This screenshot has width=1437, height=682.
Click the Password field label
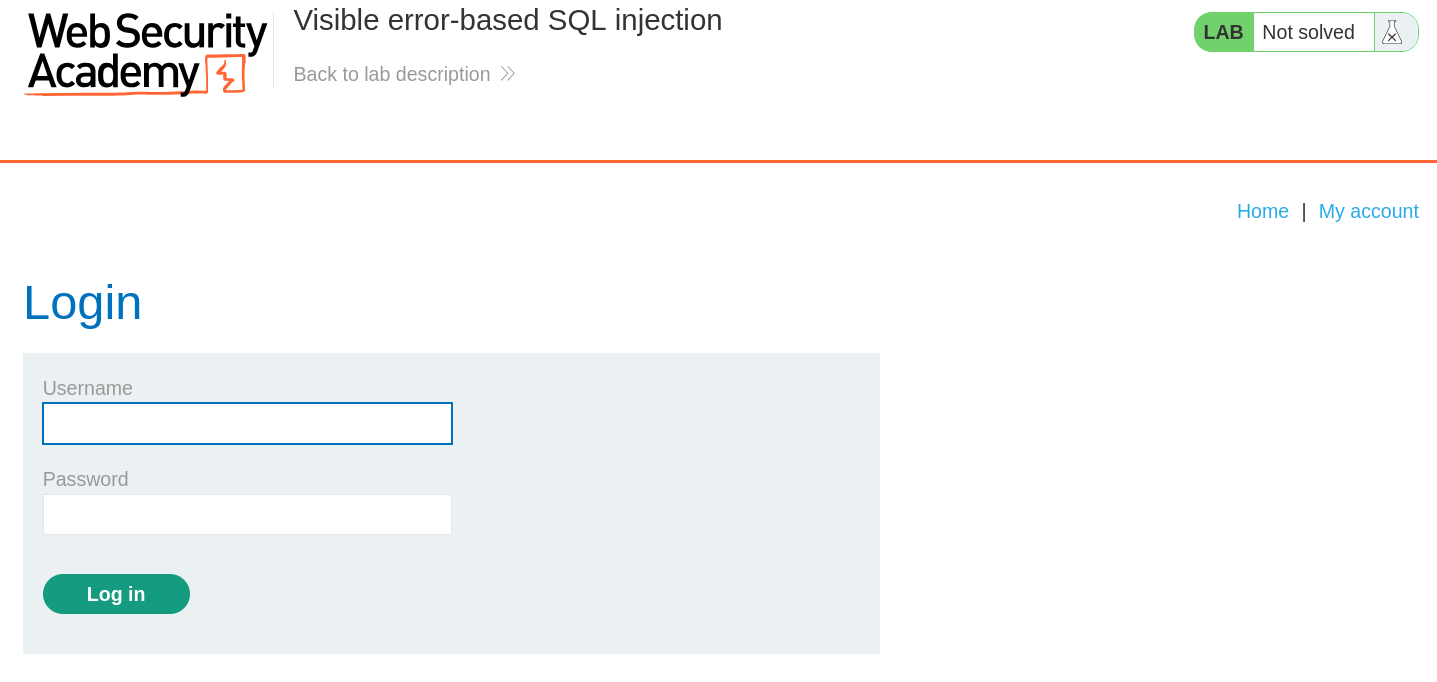coord(86,479)
